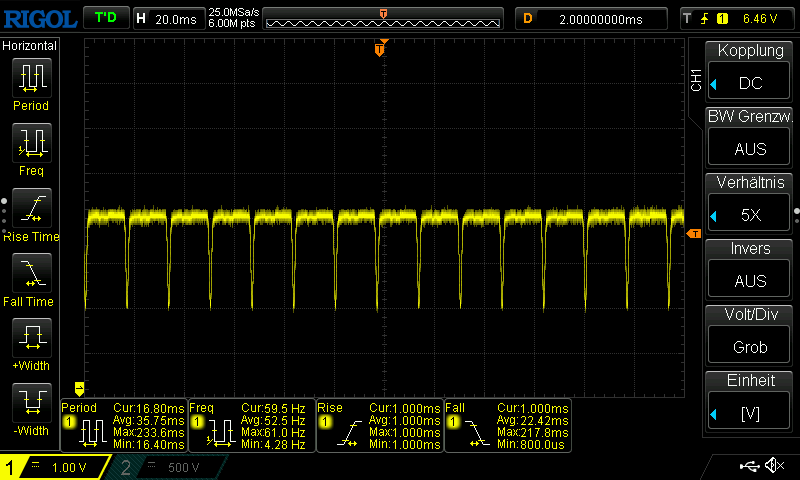Click the Period measurement result box

tap(124, 425)
